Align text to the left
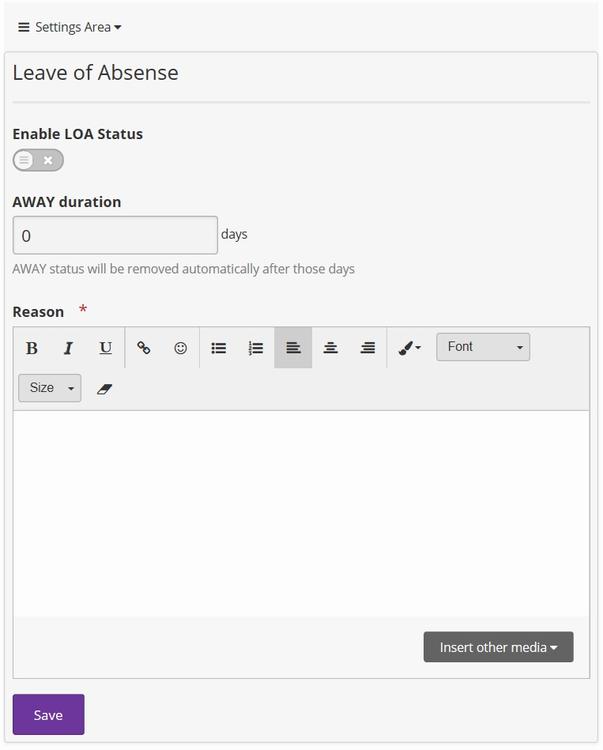Image resolution: width=603 pixels, height=750 pixels. click(x=293, y=348)
